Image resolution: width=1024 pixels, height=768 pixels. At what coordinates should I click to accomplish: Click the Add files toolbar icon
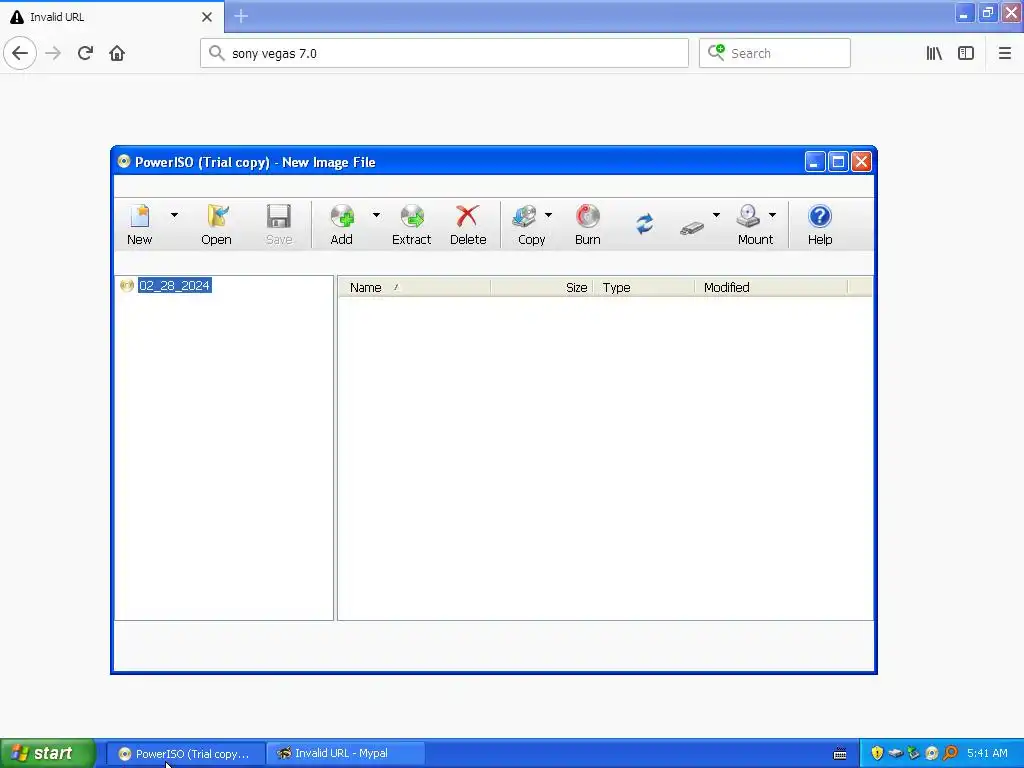[342, 217]
